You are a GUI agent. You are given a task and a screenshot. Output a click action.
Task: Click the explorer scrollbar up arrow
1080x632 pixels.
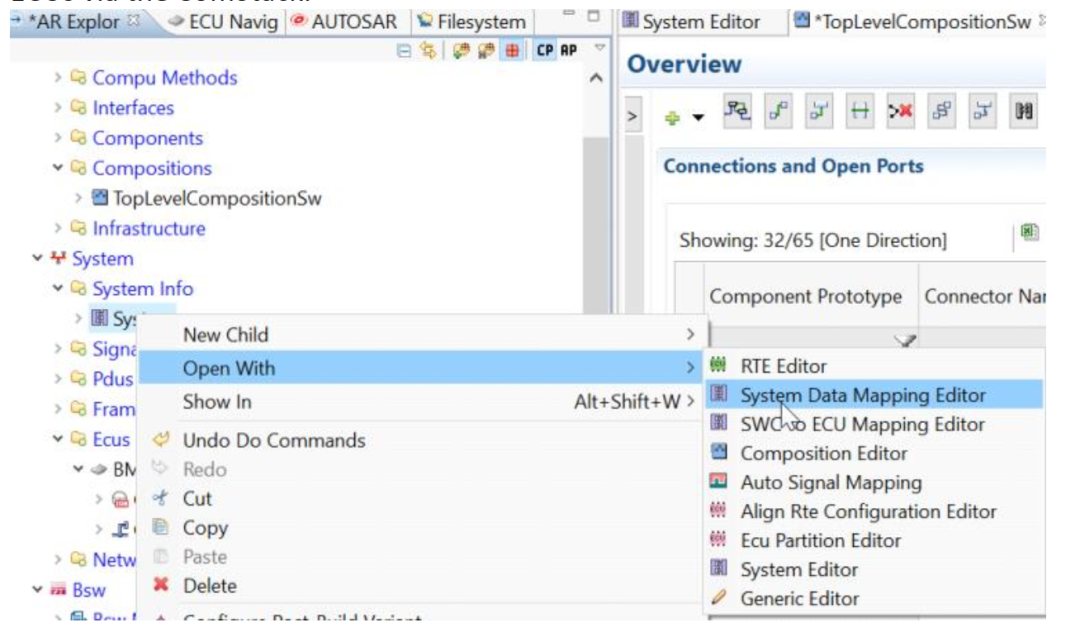tap(596, 78)
